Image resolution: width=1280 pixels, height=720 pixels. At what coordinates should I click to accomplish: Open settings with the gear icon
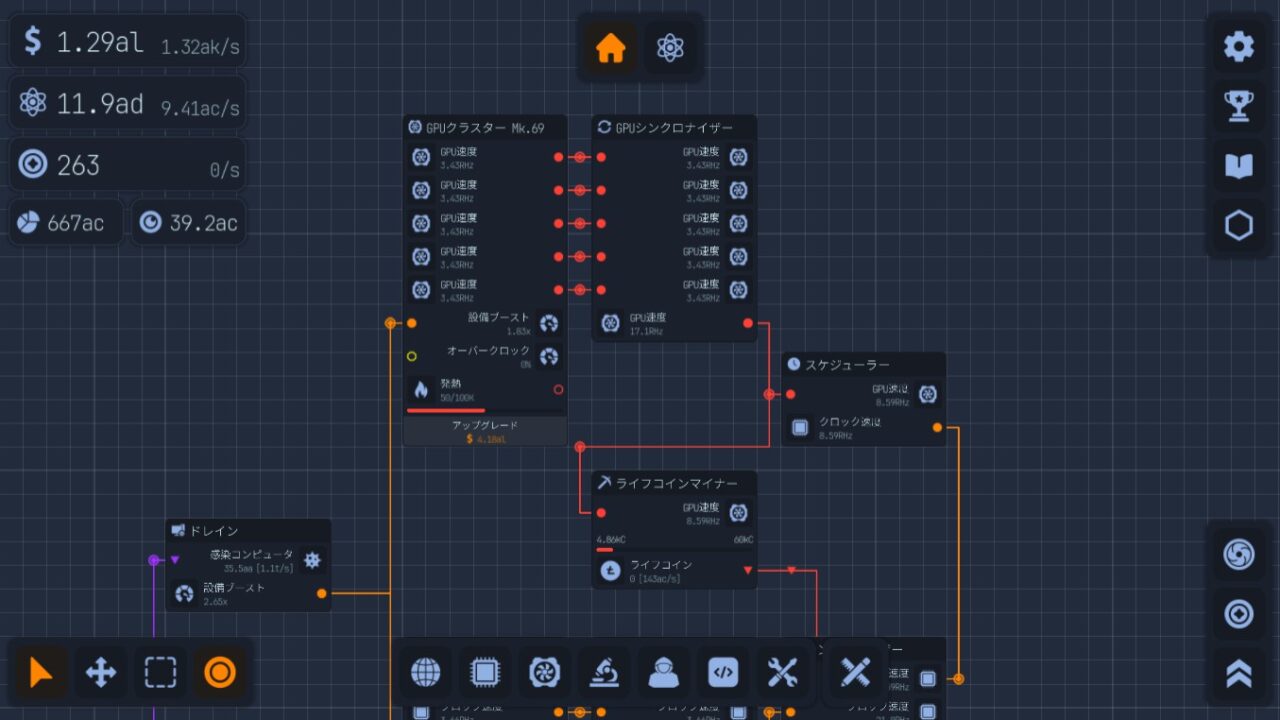coord(1239,46)
